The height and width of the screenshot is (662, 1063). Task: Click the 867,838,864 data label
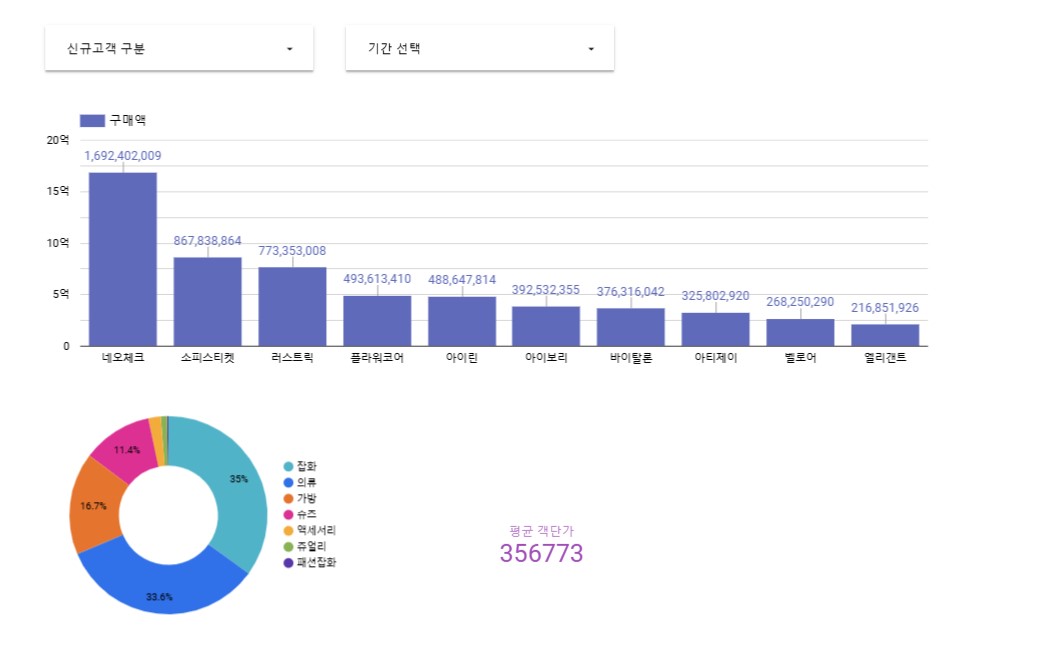click(207, 241)
